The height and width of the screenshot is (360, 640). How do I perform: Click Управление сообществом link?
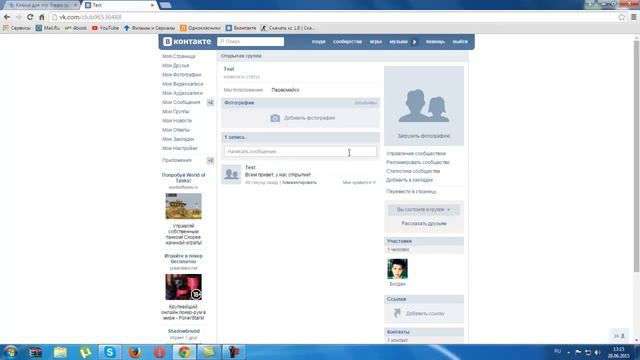tap(416, 153)
